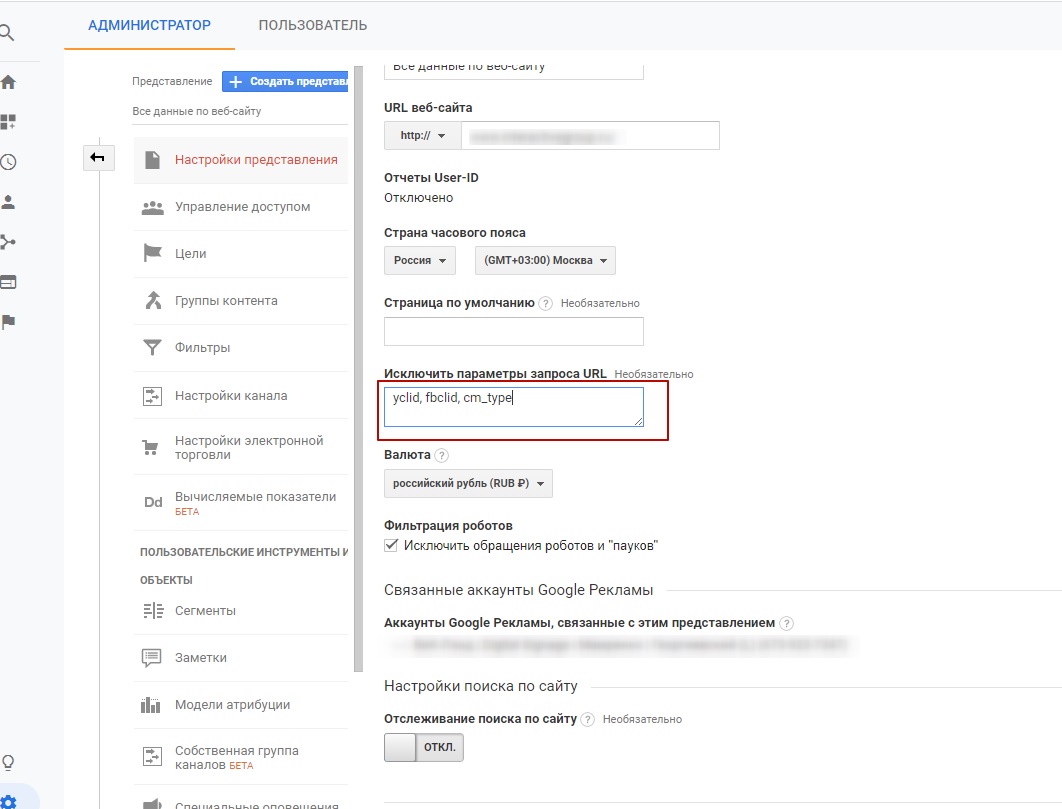Click the cart icon for Настройки электронной торговли
The image size is (1062, 809).
pos(150,447)
